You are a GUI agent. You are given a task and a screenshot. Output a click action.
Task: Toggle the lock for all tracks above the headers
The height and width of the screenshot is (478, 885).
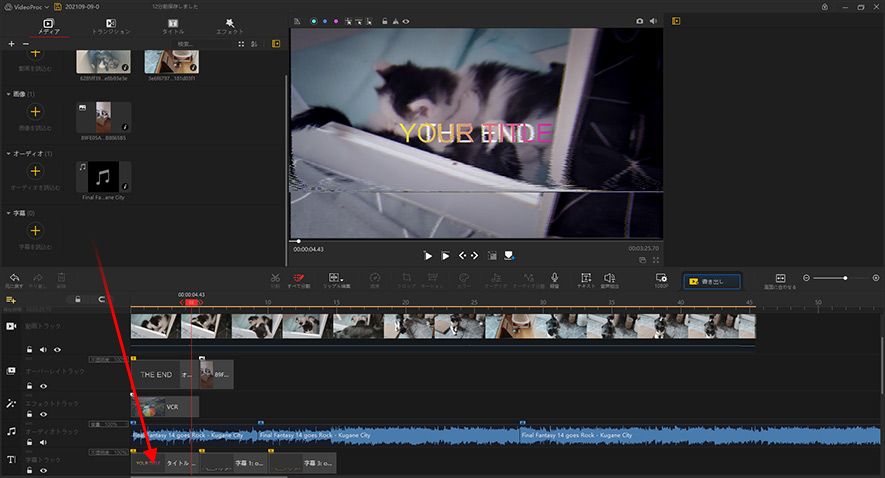coord(78,299)
